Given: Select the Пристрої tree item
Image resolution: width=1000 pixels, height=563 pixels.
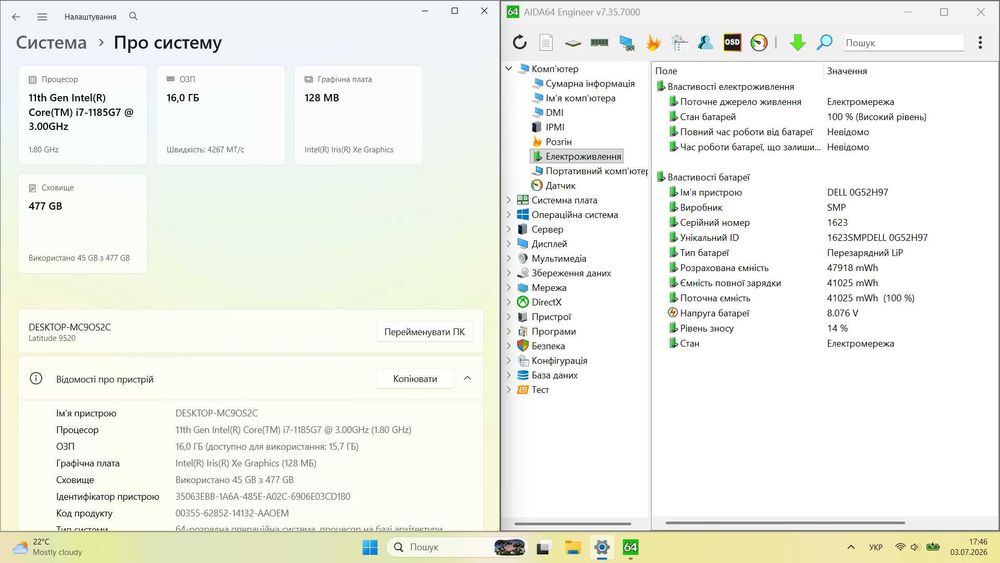Looking at the screenshot, I should [x=551, y=317].
